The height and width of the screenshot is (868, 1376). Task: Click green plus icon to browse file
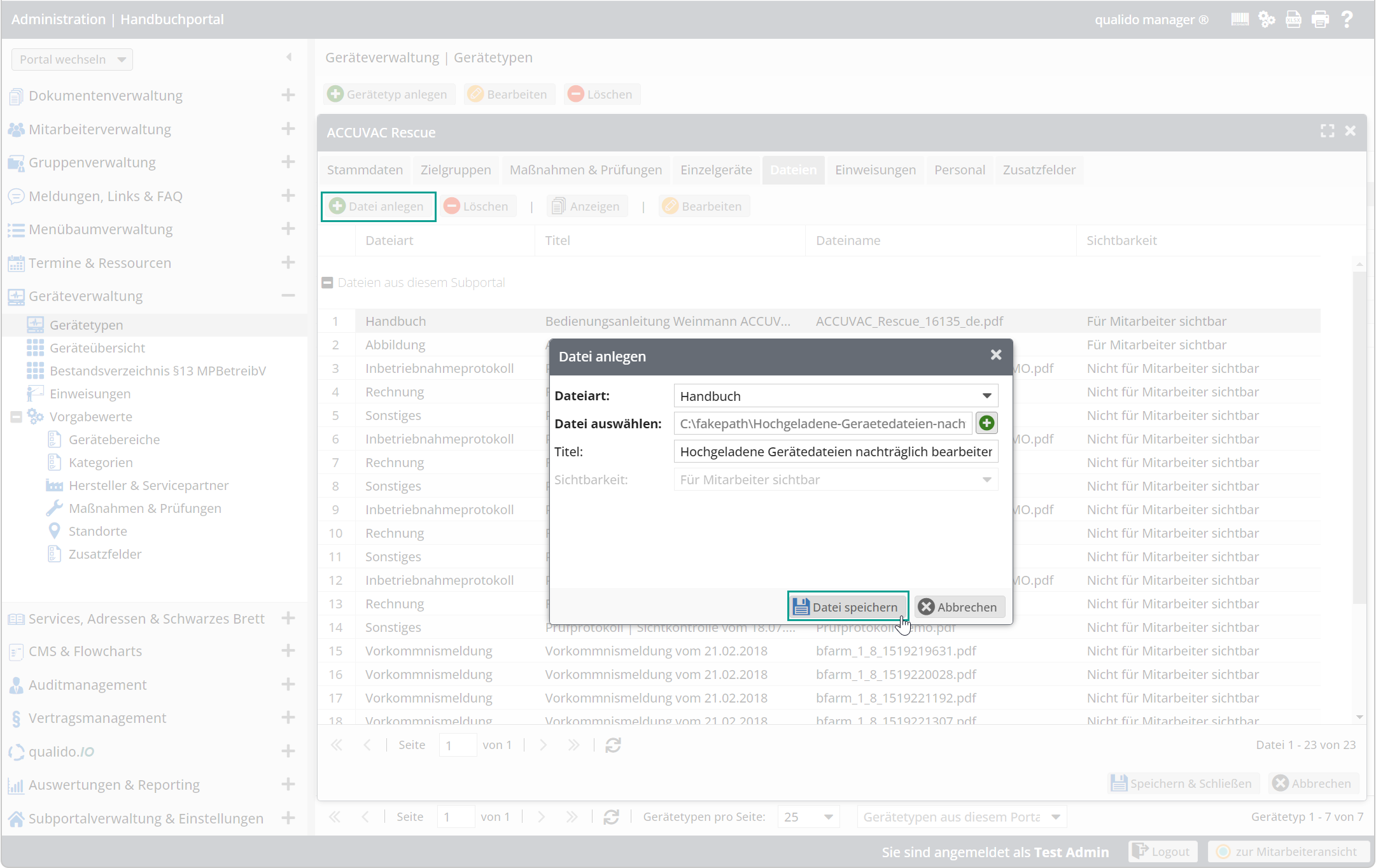click(x=986, y=423)
